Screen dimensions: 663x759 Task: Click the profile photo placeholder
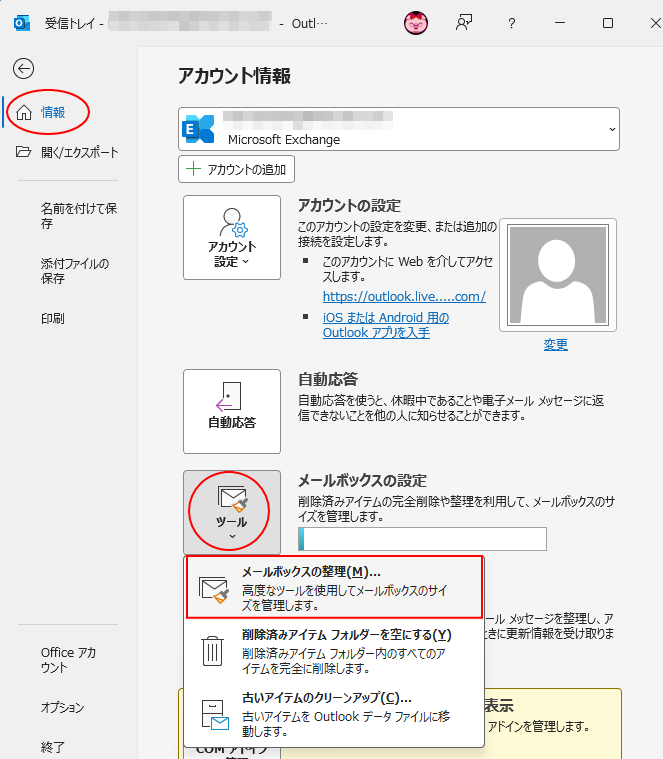point(558,274)
